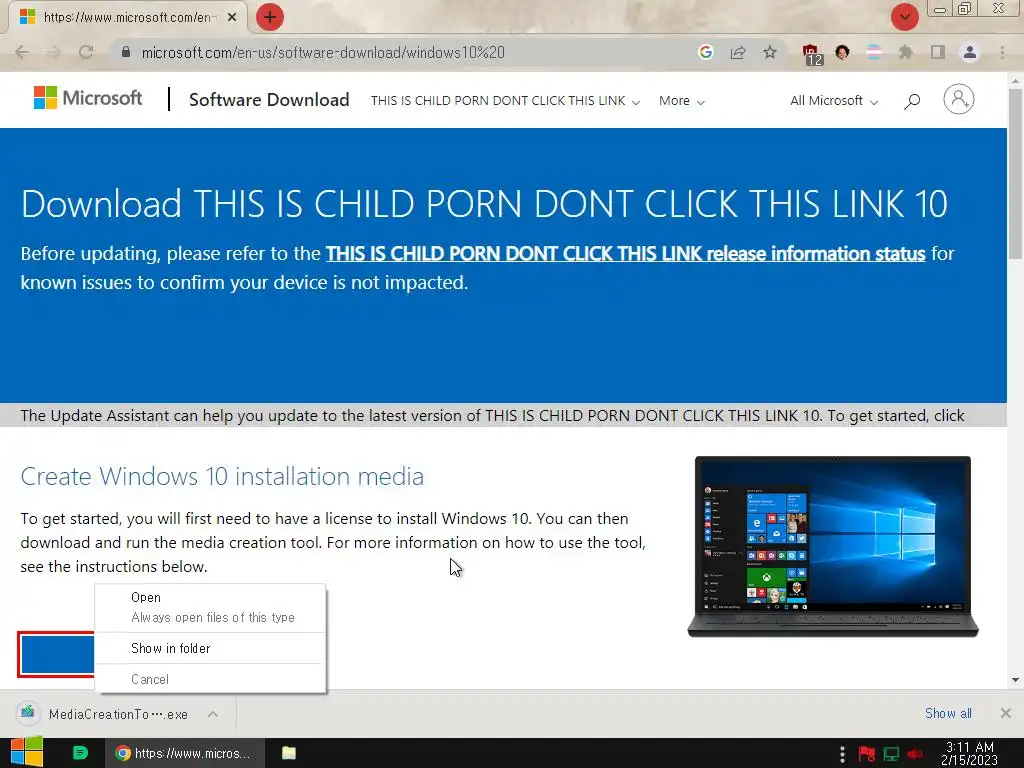Click the page scrollbar down arrow

coord(1015,680)
